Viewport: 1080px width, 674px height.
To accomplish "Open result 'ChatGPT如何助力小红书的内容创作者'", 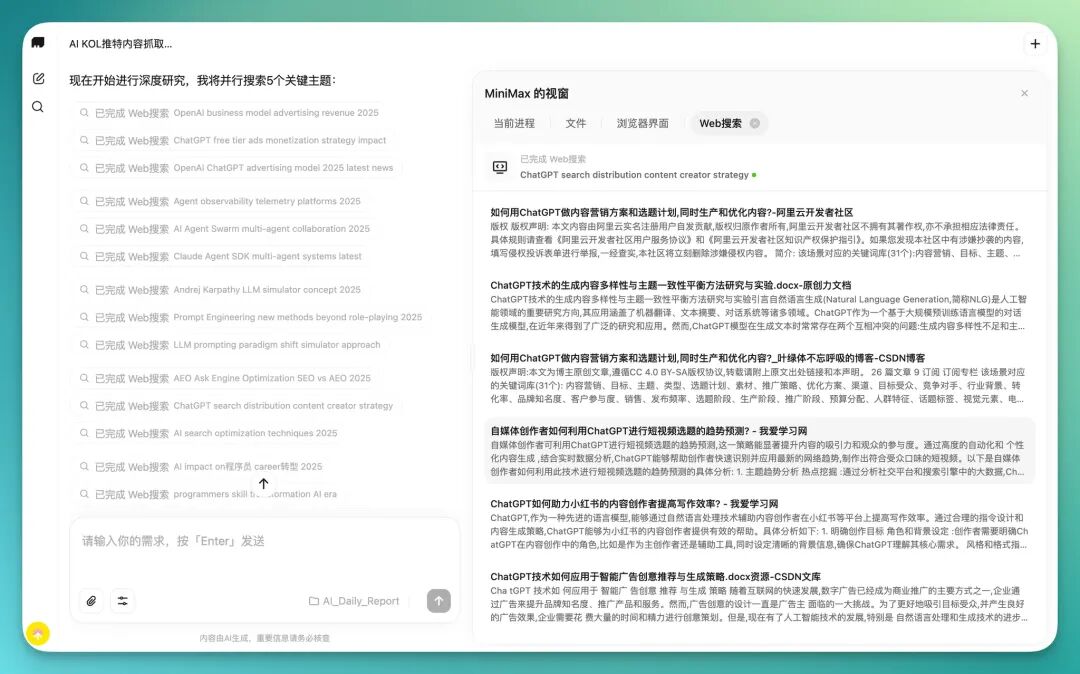I will click(634, 504).
